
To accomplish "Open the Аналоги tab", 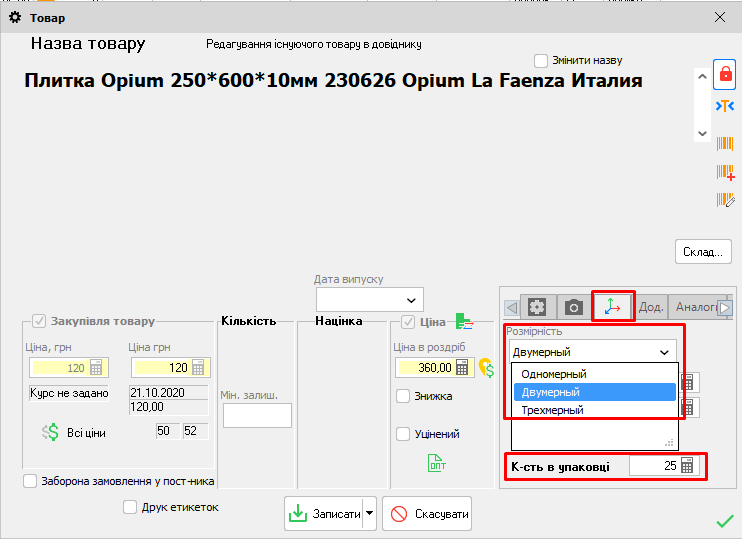I will coord(694,307).
